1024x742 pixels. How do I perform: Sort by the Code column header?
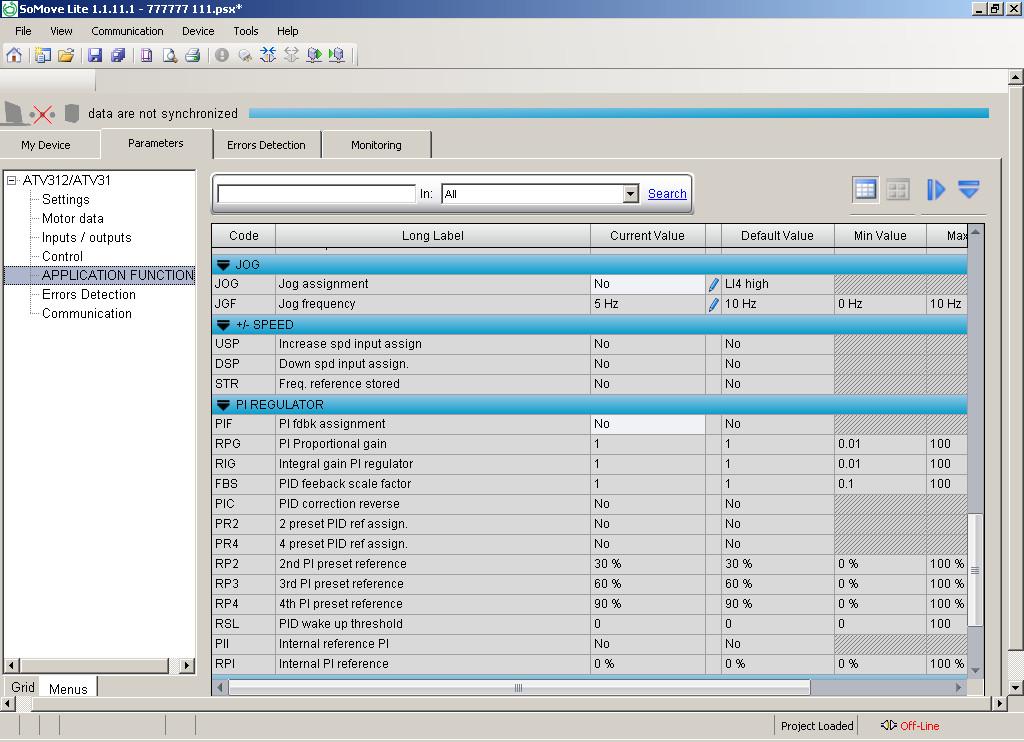click(x=244, y=236)
